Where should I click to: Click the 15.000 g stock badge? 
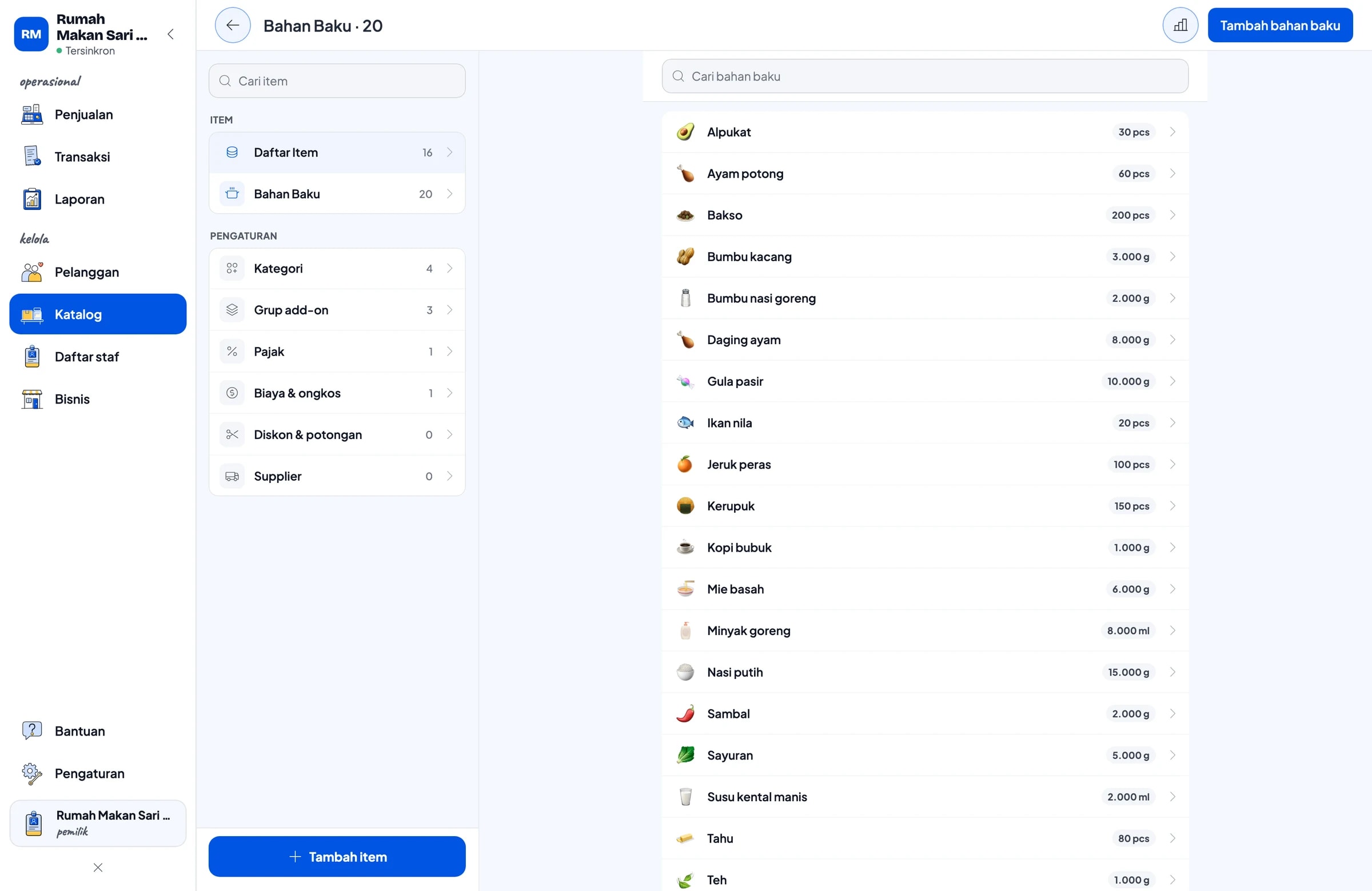click(1128, 672)
